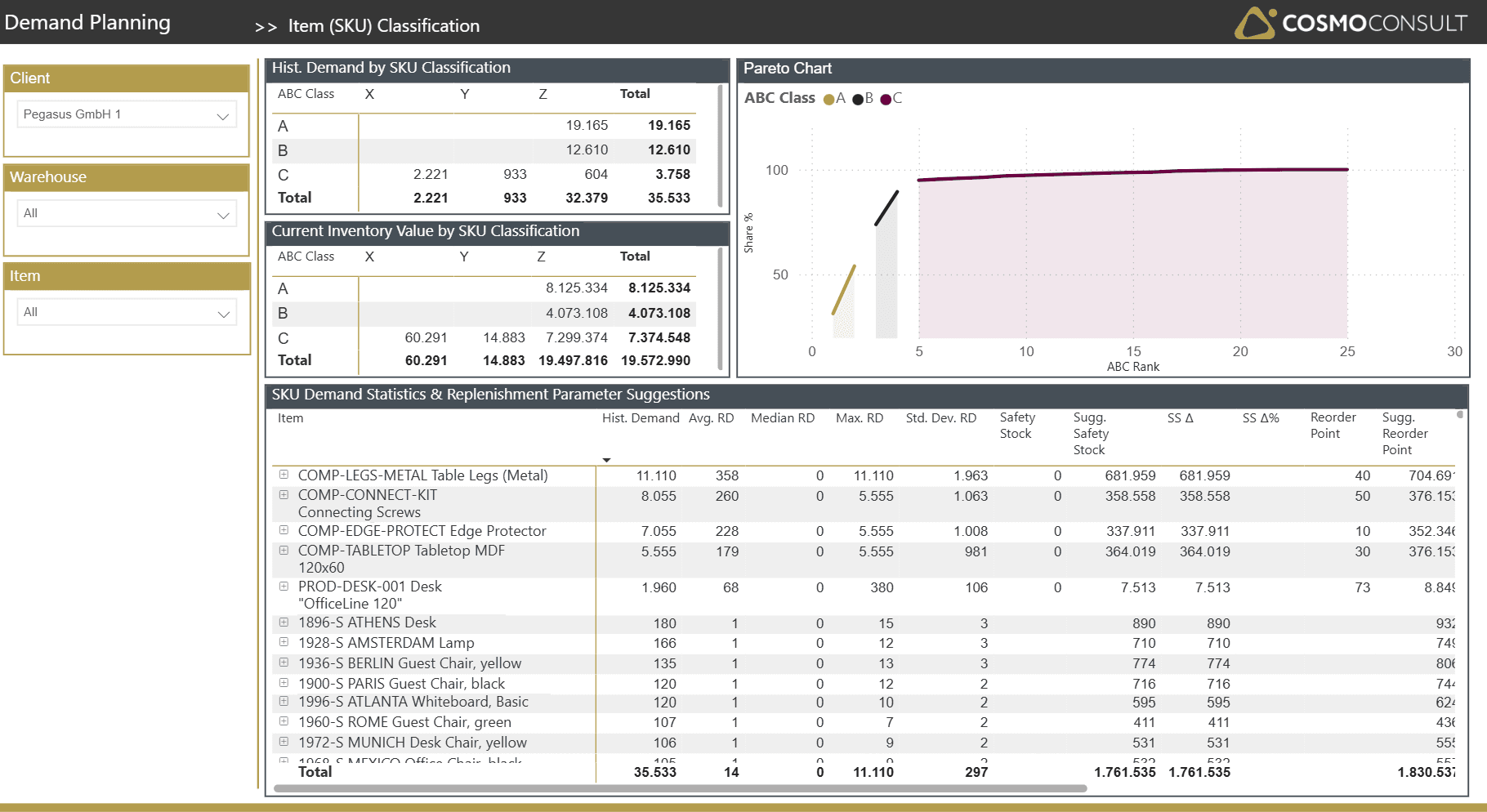This screenshot has height=812, width=1487.
Task: Sort statistics table by Avg. RD column
Action: [711, 418]
